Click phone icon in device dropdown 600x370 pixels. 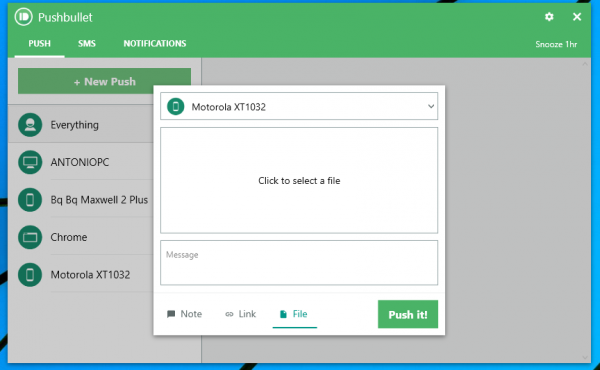click(x=176, y=106)
